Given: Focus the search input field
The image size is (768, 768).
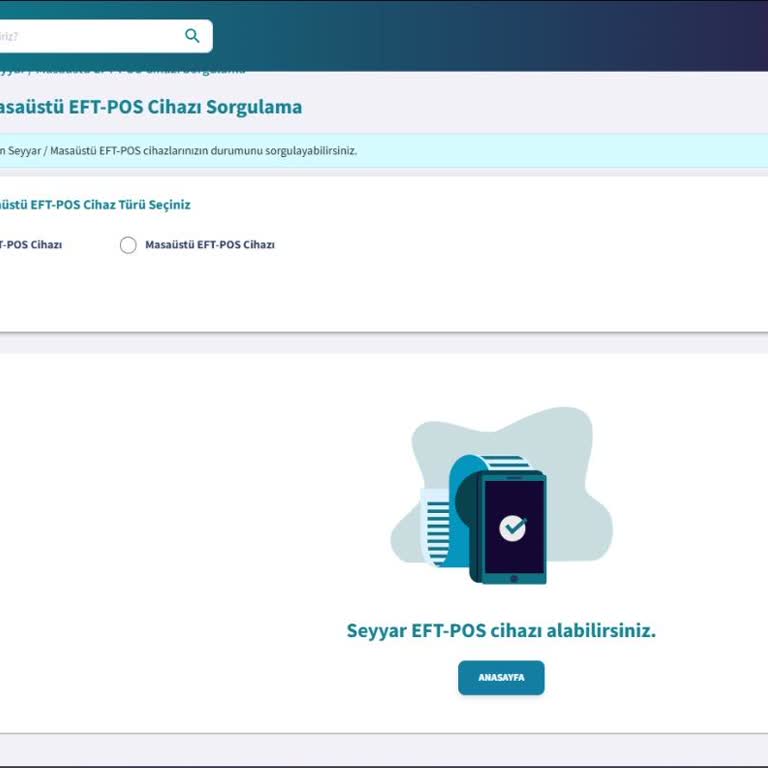Looking at the screenshot, I should pyautogui.click(x=105, y=36).
